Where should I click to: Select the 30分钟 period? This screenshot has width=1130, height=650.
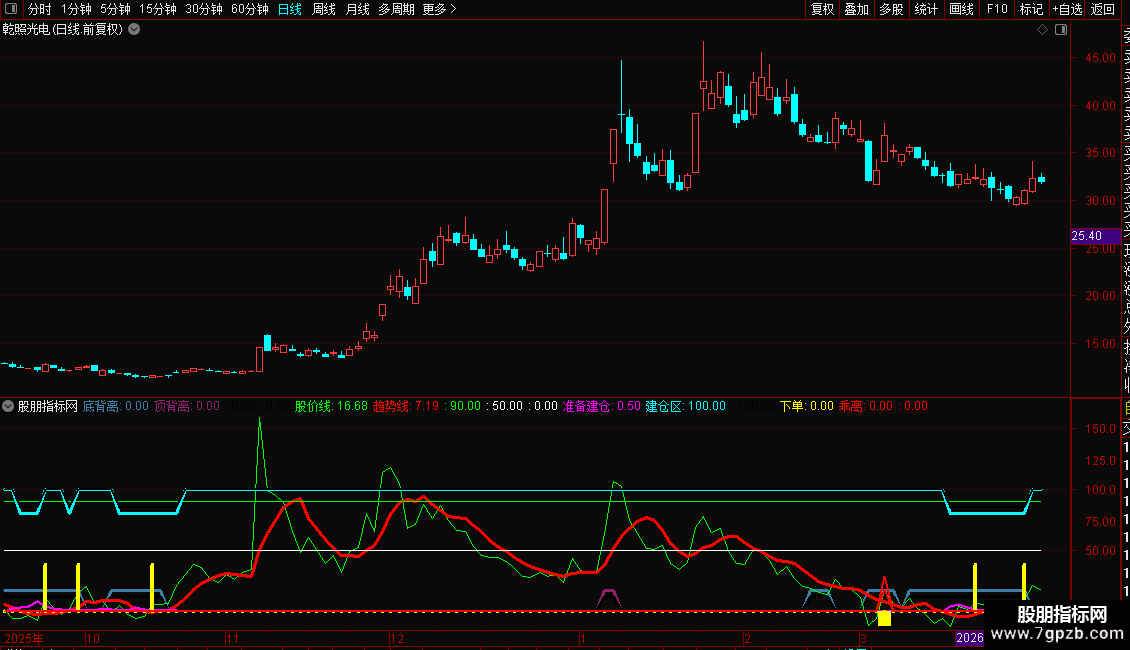tap(203, 9)
